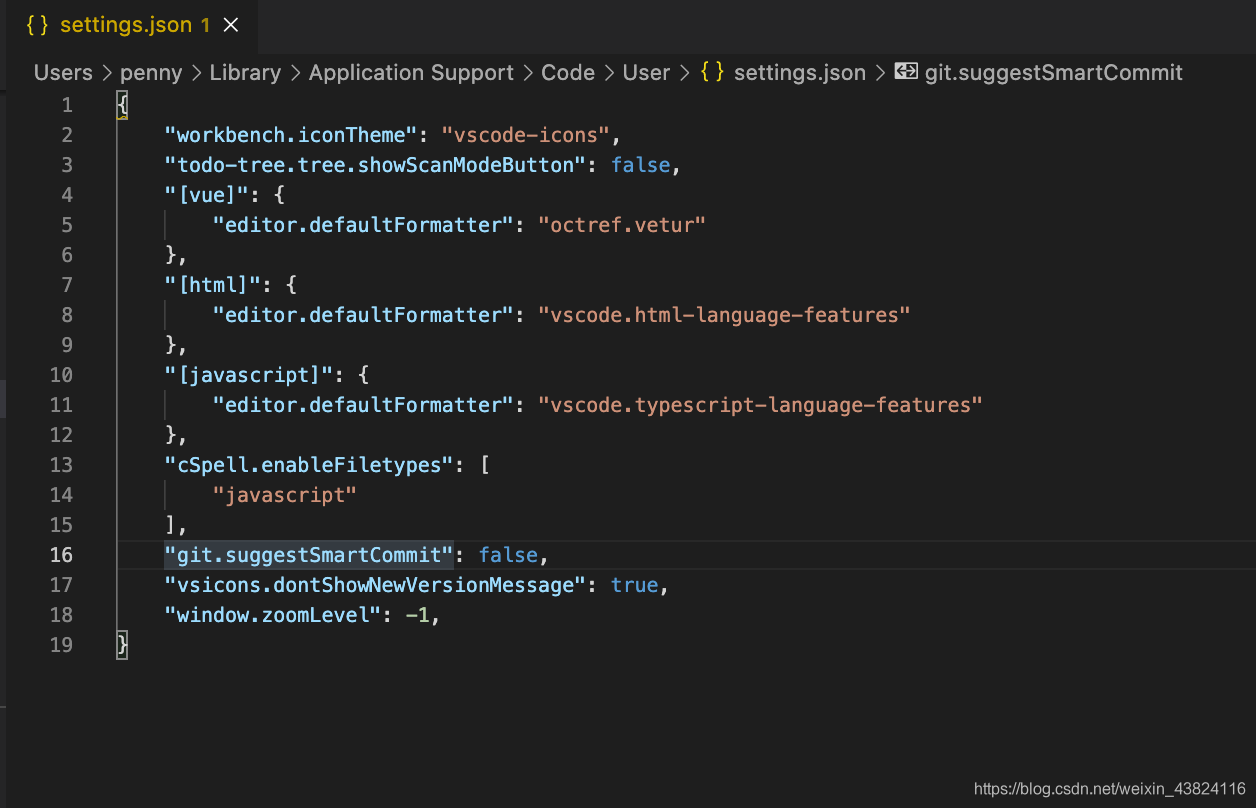Click the "octref.vetur" value
1256x808 pixels.
pos(622,225)
